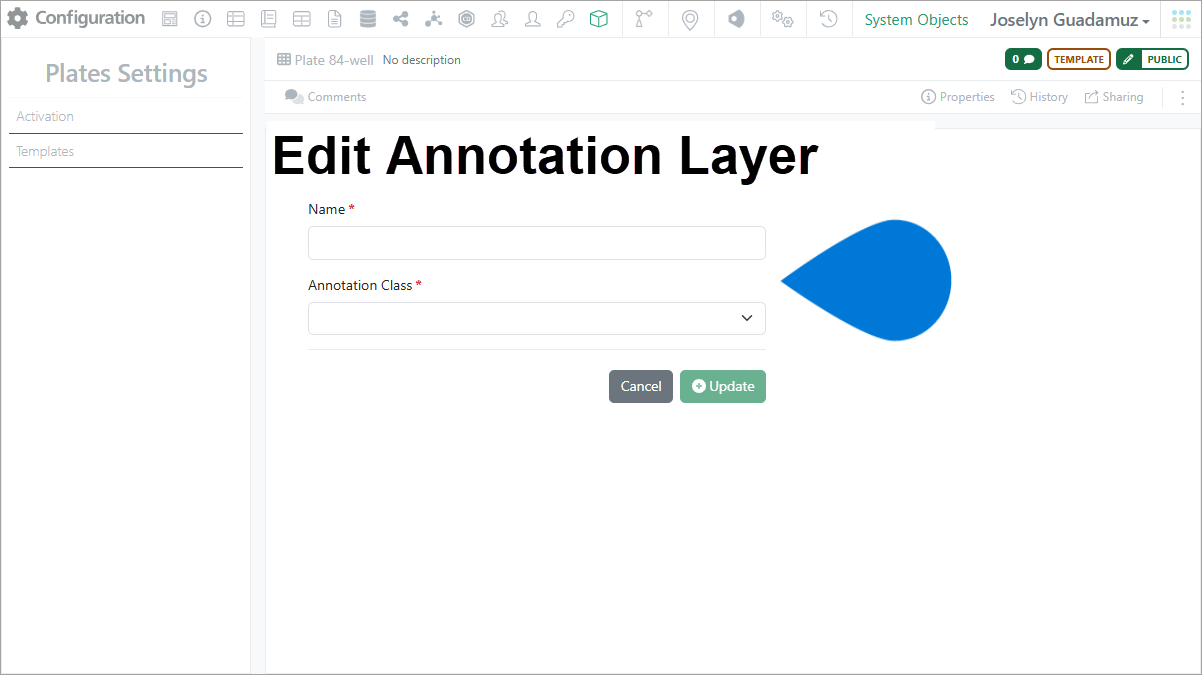This screenshot has width=1202, height=675.
Task: Open the double gears settings icon
Action: tap(782, 19)
